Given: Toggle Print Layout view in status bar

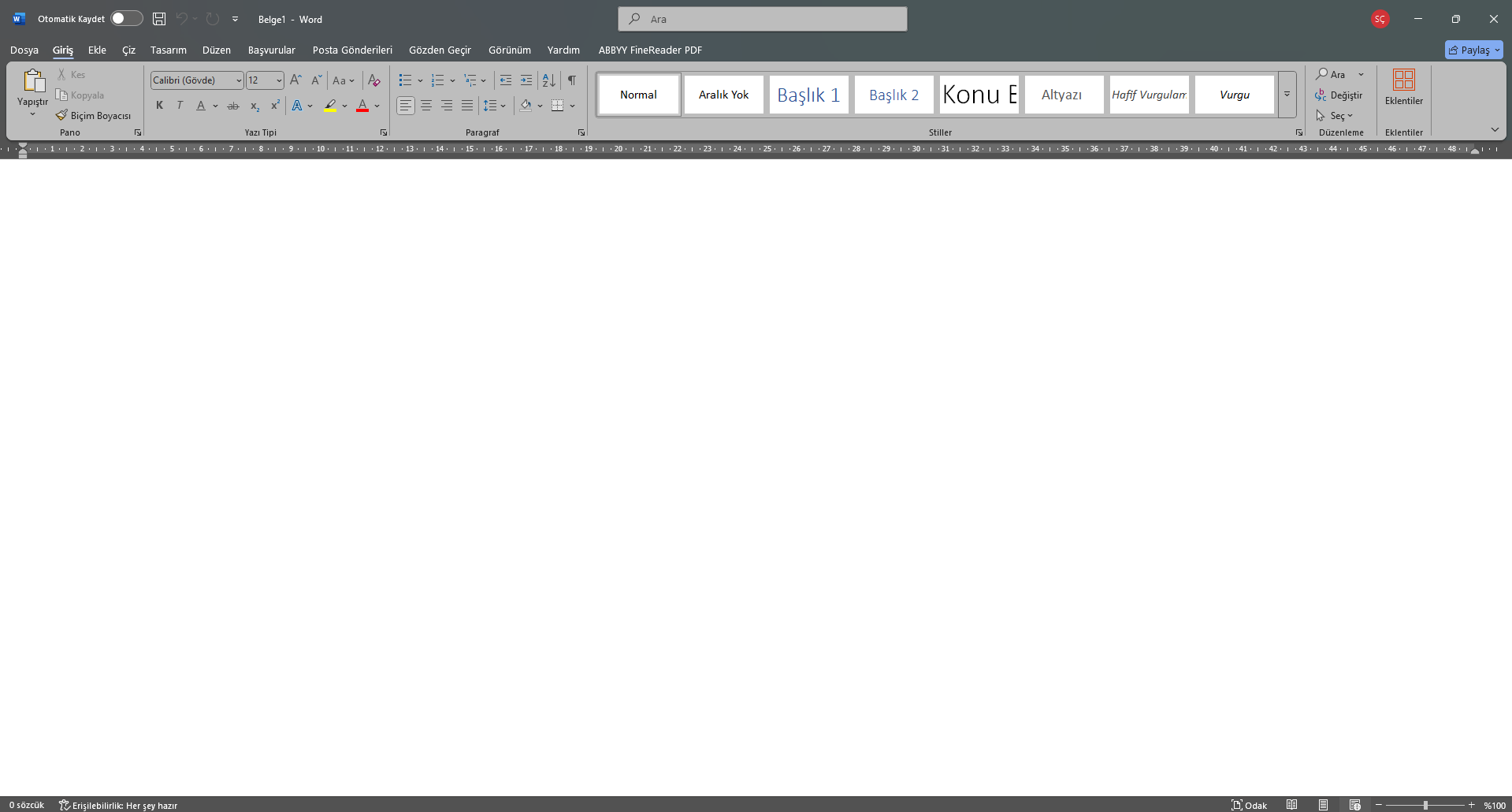Looking at the screenshot, I should (1324, 805).
